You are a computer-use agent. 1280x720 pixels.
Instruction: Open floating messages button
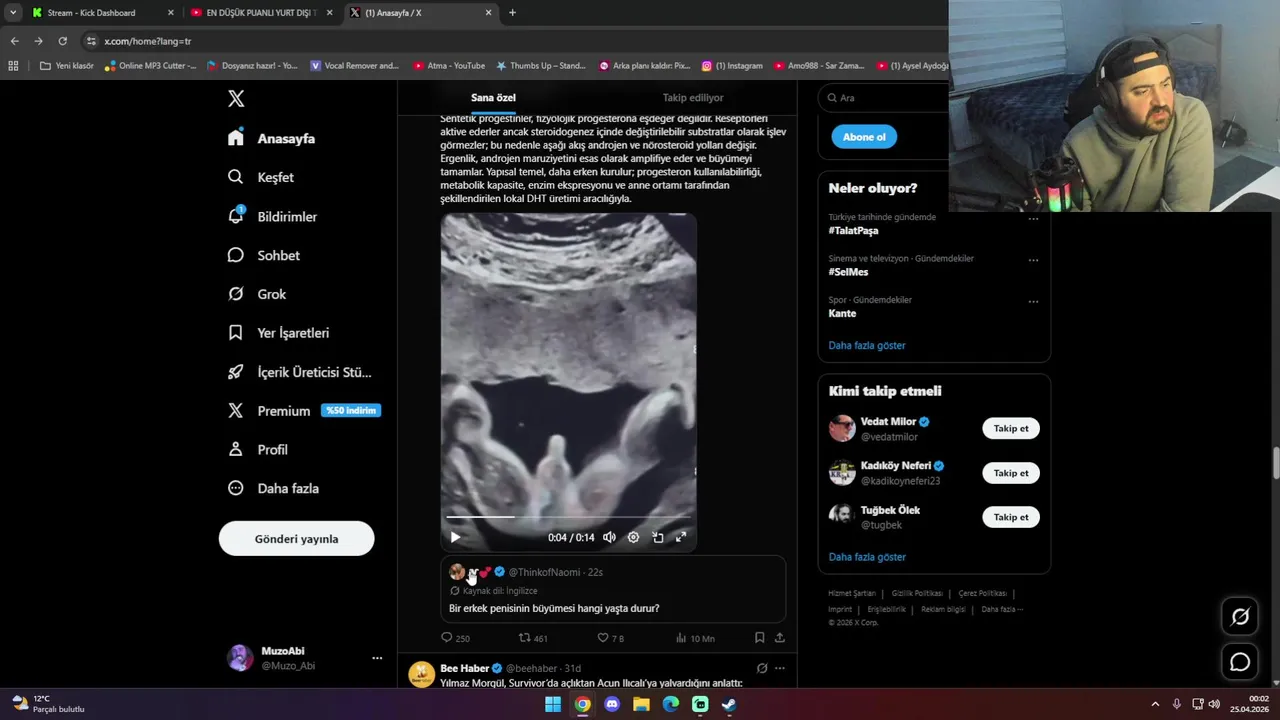[x=1240, y=662]
